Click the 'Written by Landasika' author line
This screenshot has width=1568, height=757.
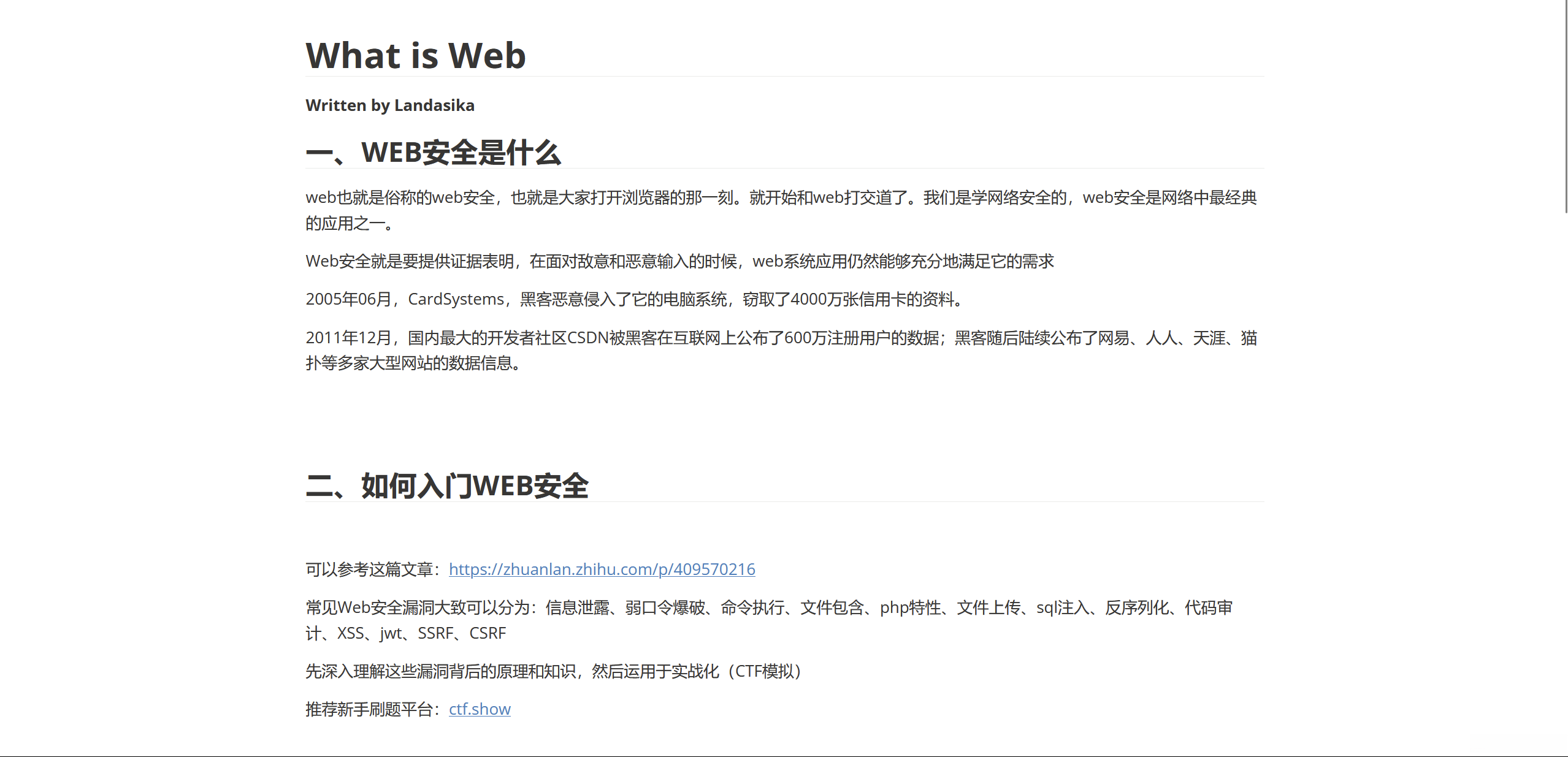click(389, 105)
